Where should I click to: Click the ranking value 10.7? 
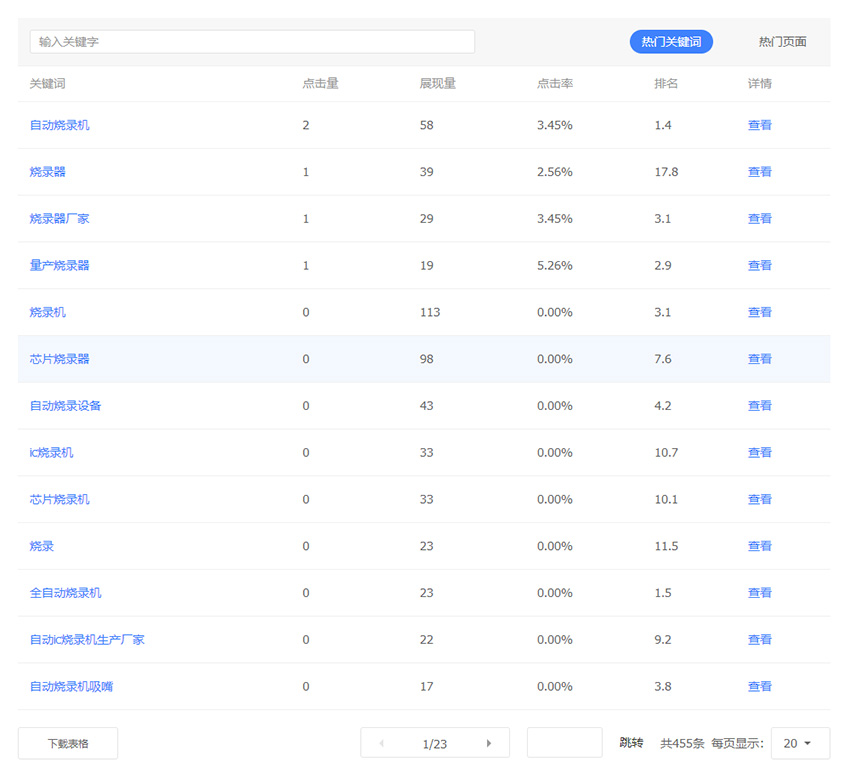[666, 453]
